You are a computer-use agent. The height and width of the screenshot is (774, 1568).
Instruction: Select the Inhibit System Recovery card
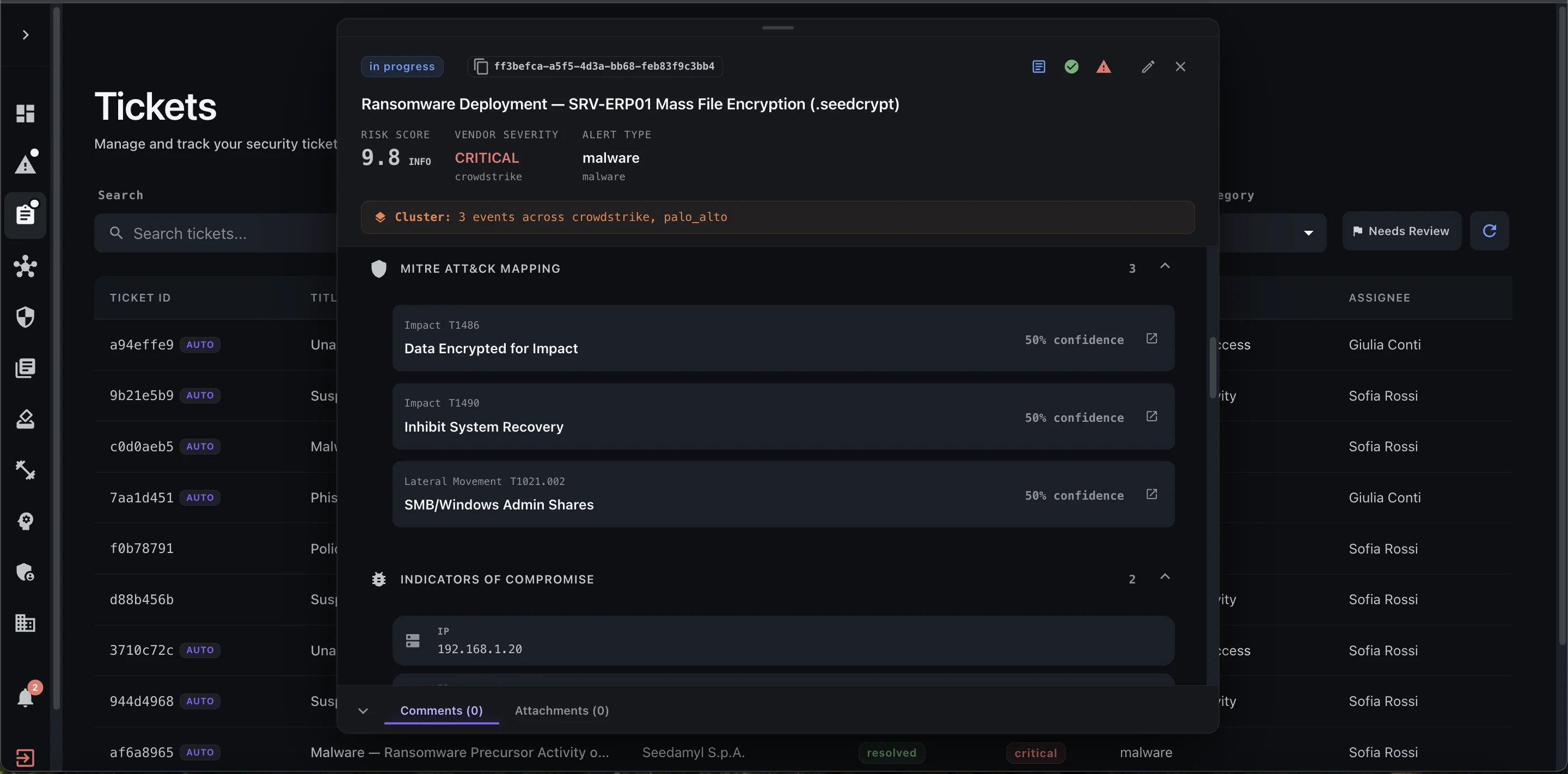point(783,416)
